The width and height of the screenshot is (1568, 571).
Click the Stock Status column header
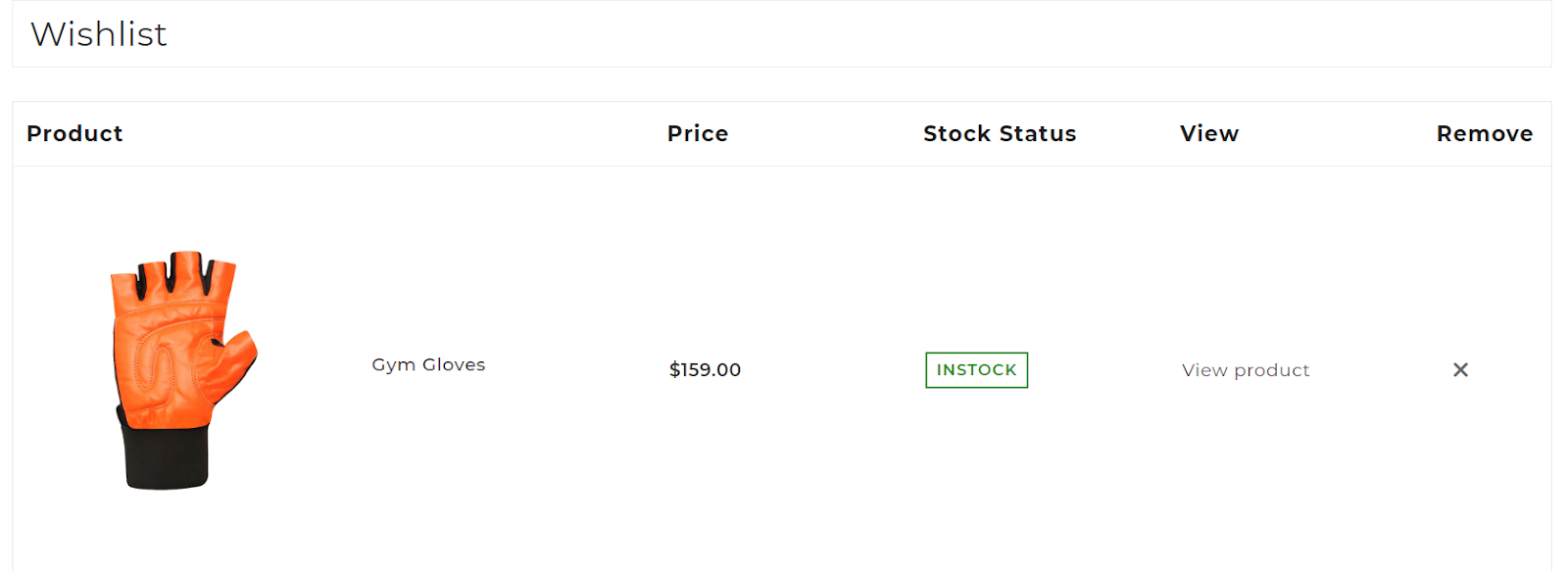[1000, 133]
